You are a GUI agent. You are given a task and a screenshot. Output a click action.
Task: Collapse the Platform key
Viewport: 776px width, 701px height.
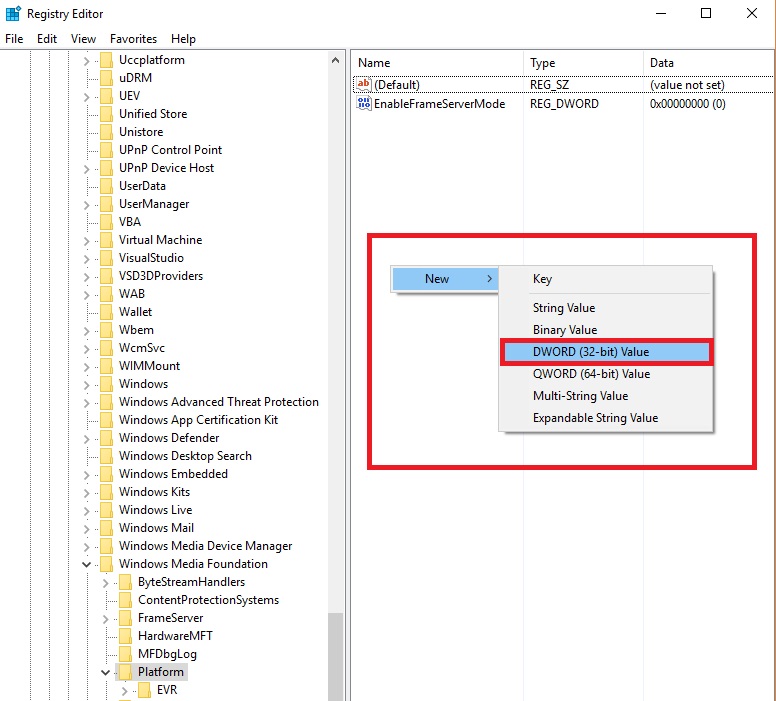[x=105, y=672]
